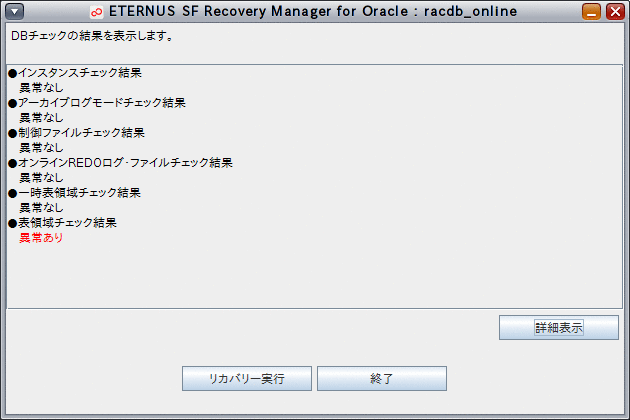This screenshot has width=630, height=420.
Task: Click the DBチェックの結果を表示します message
Action: coord(92,36)
